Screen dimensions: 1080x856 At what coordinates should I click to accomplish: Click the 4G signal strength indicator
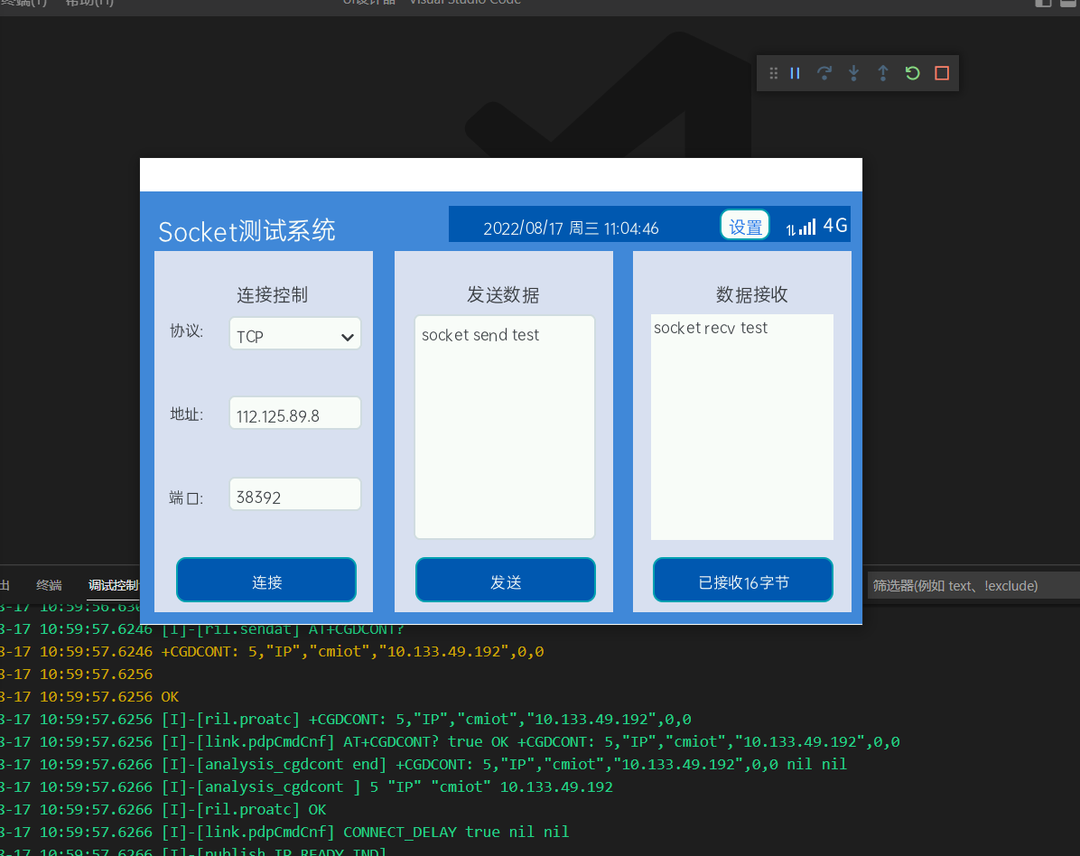tap(817, 226)
